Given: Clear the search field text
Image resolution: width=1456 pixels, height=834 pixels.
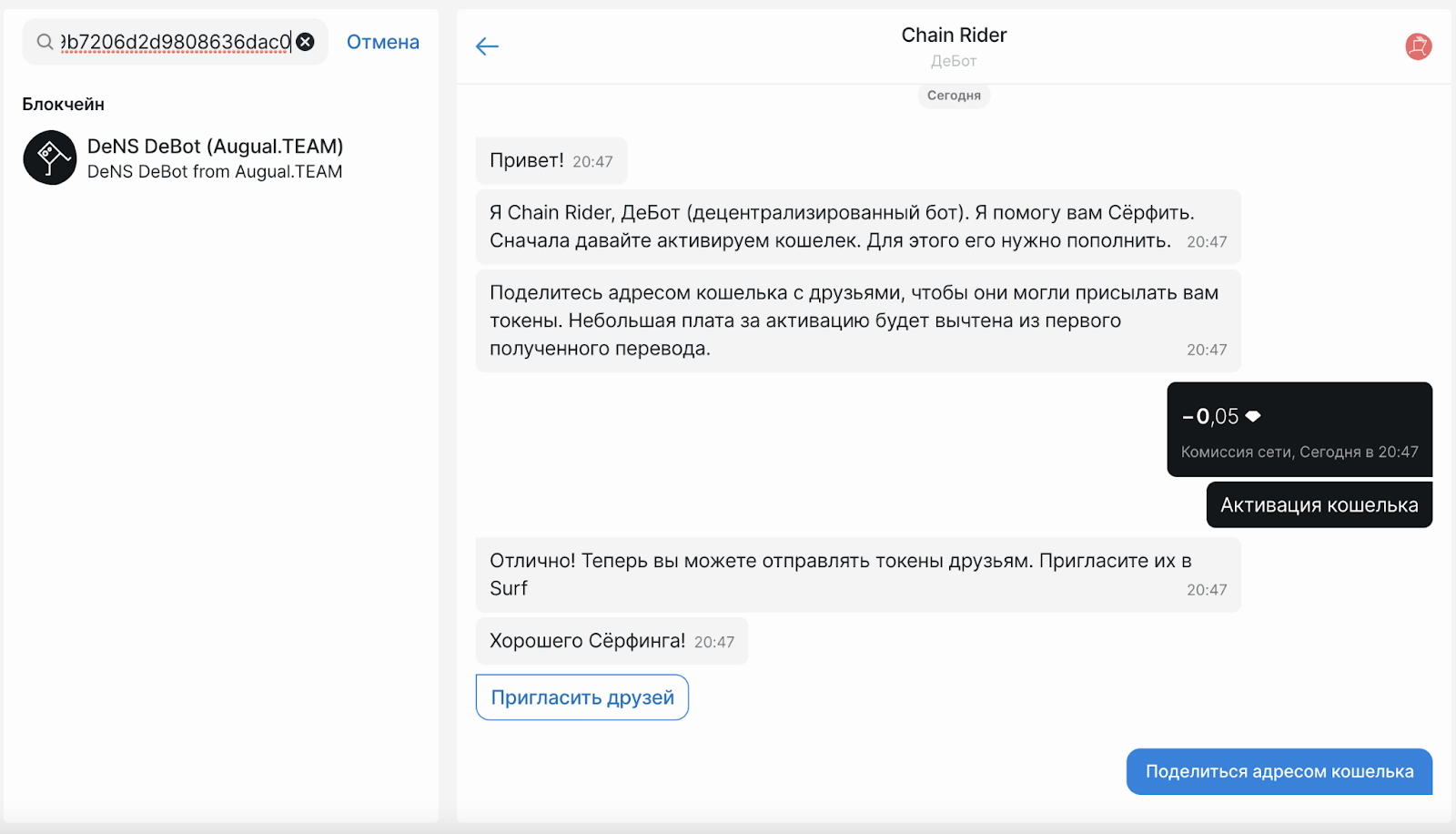Looking at the screenshot, I should tap(306, 42).
